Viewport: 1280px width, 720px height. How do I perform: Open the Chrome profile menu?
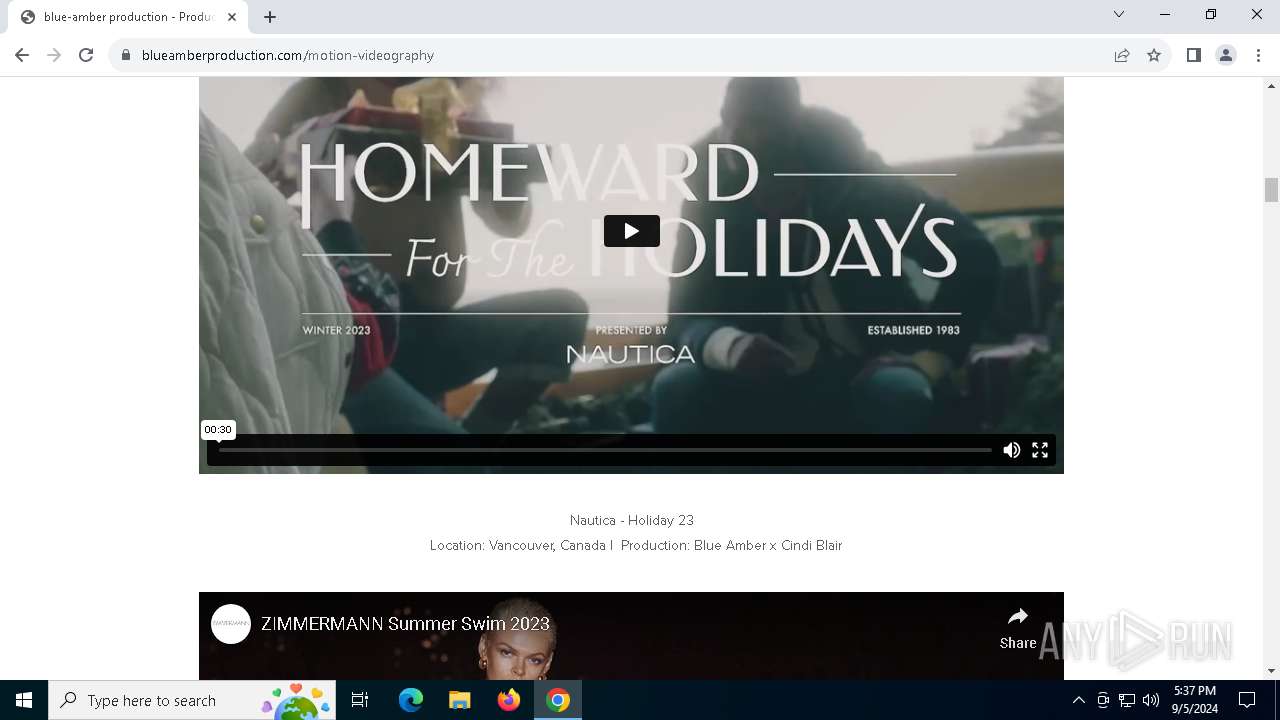(x=1226, y=55)
